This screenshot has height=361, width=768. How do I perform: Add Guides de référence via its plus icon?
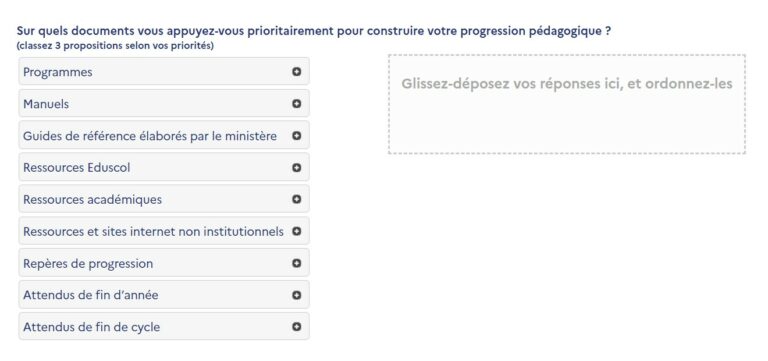pos(296,135)
